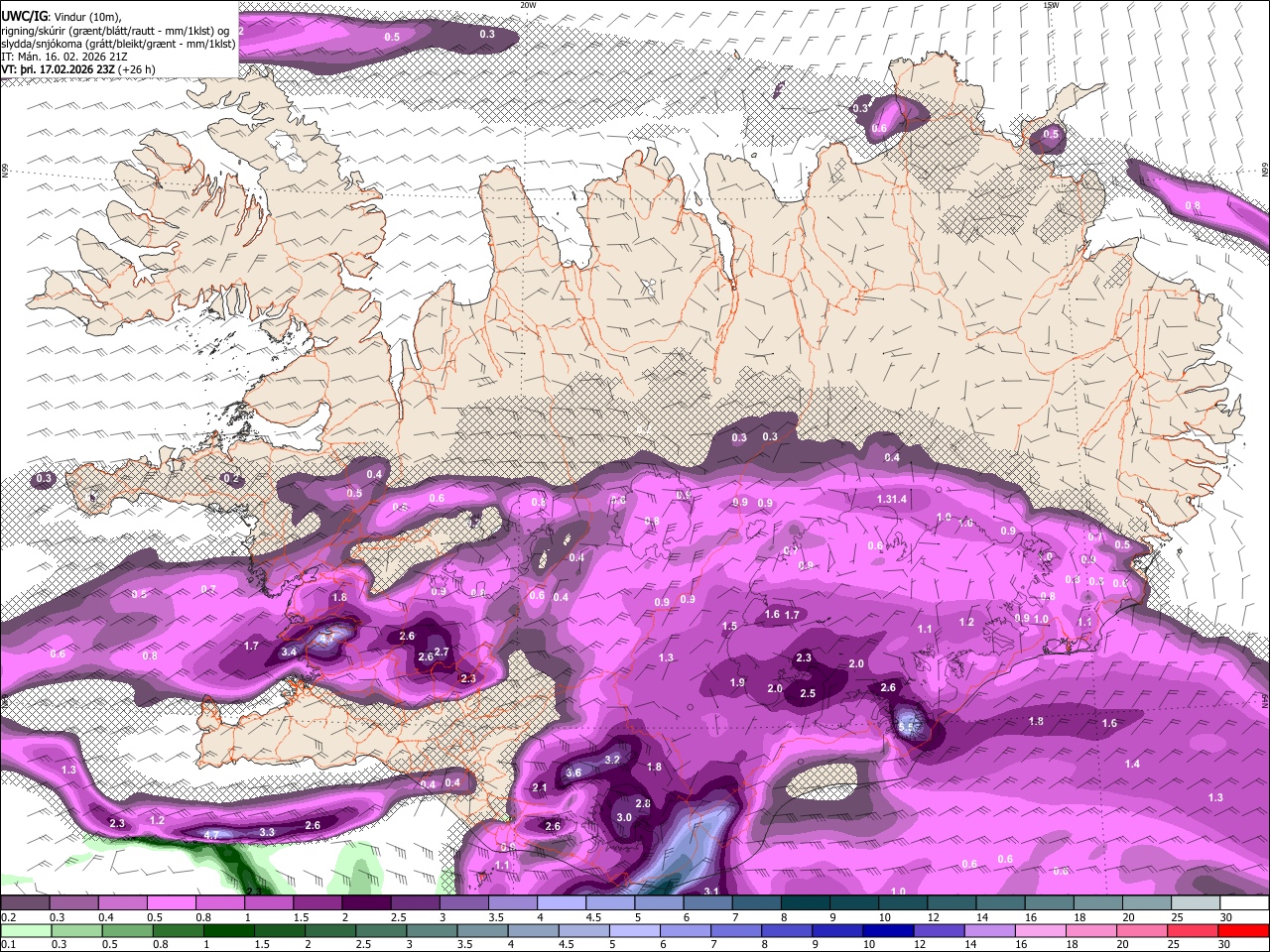The image size is (1270, 952).
Task: Click the '3.4' precipitation value
Action: click(289, 652)
